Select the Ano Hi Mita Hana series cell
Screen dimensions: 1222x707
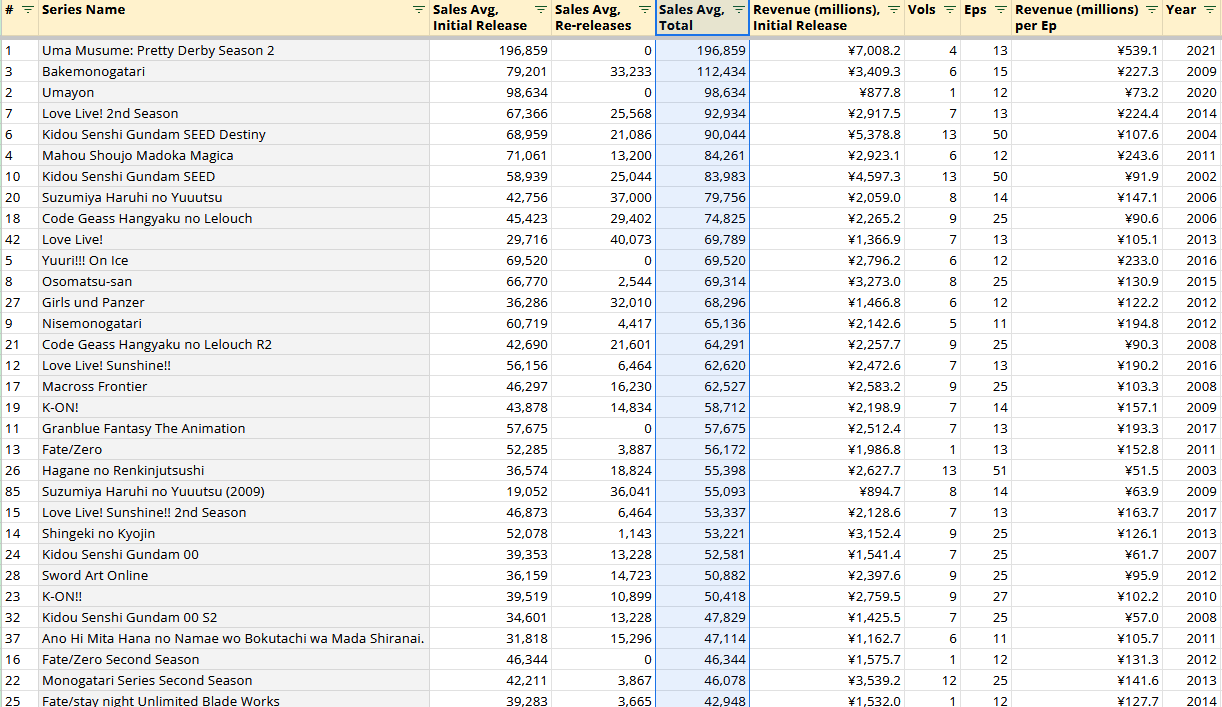[x=234, y=638]
